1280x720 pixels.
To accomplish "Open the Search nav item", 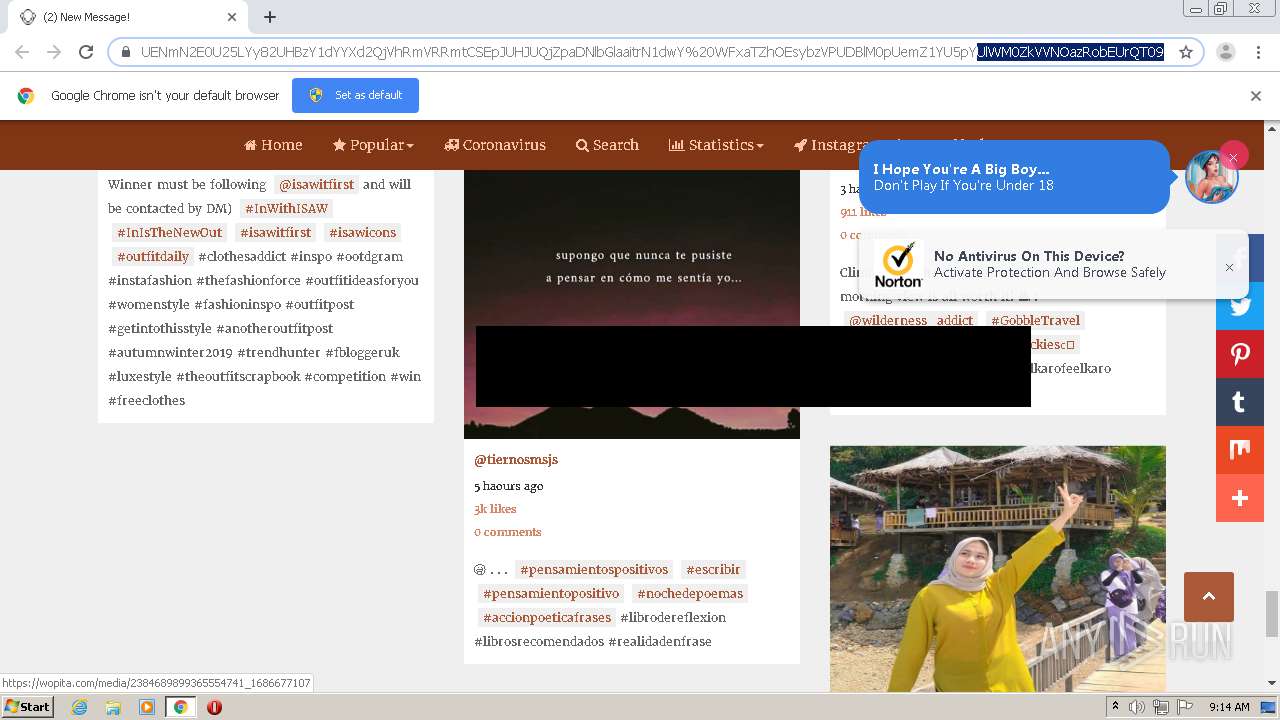I will 607,145.
